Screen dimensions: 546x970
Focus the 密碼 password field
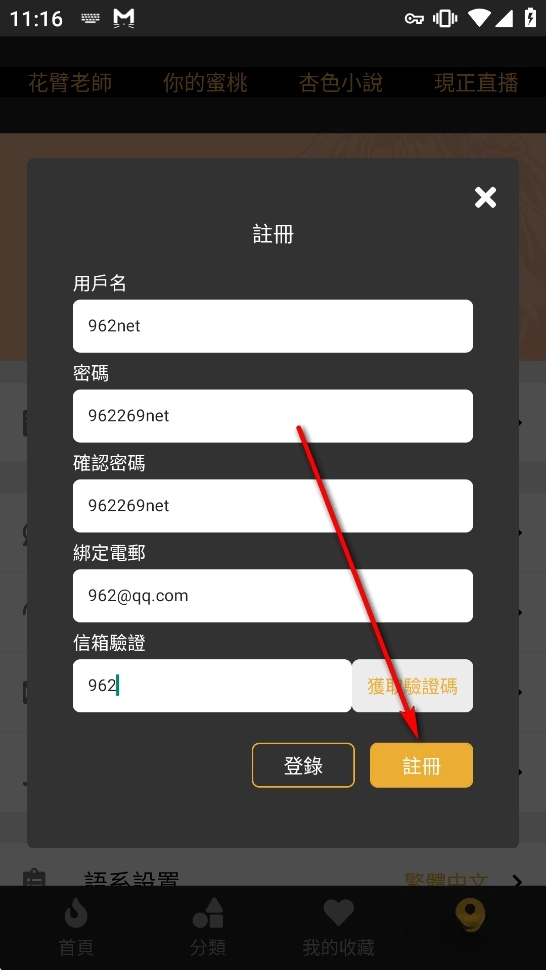click(273, 416)
